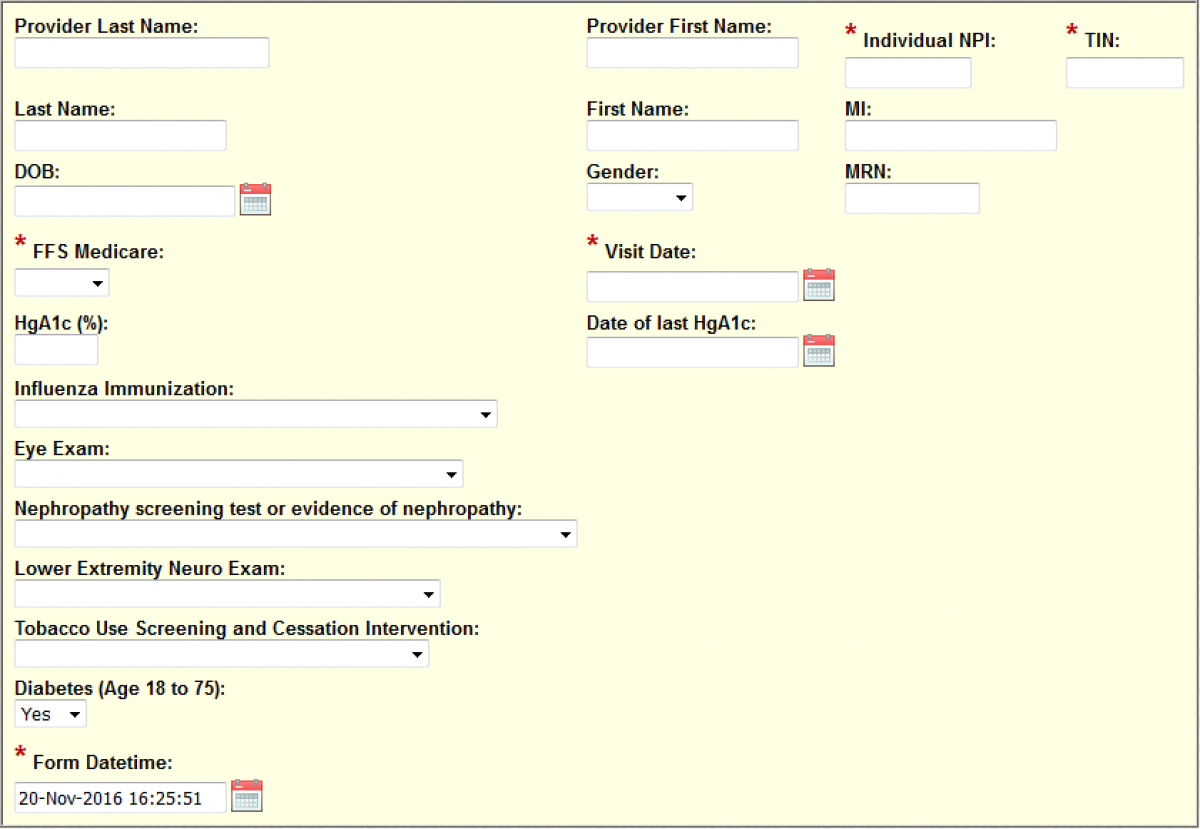
Task: Focus the Provider First Name field
Action: tap(693, 53)
